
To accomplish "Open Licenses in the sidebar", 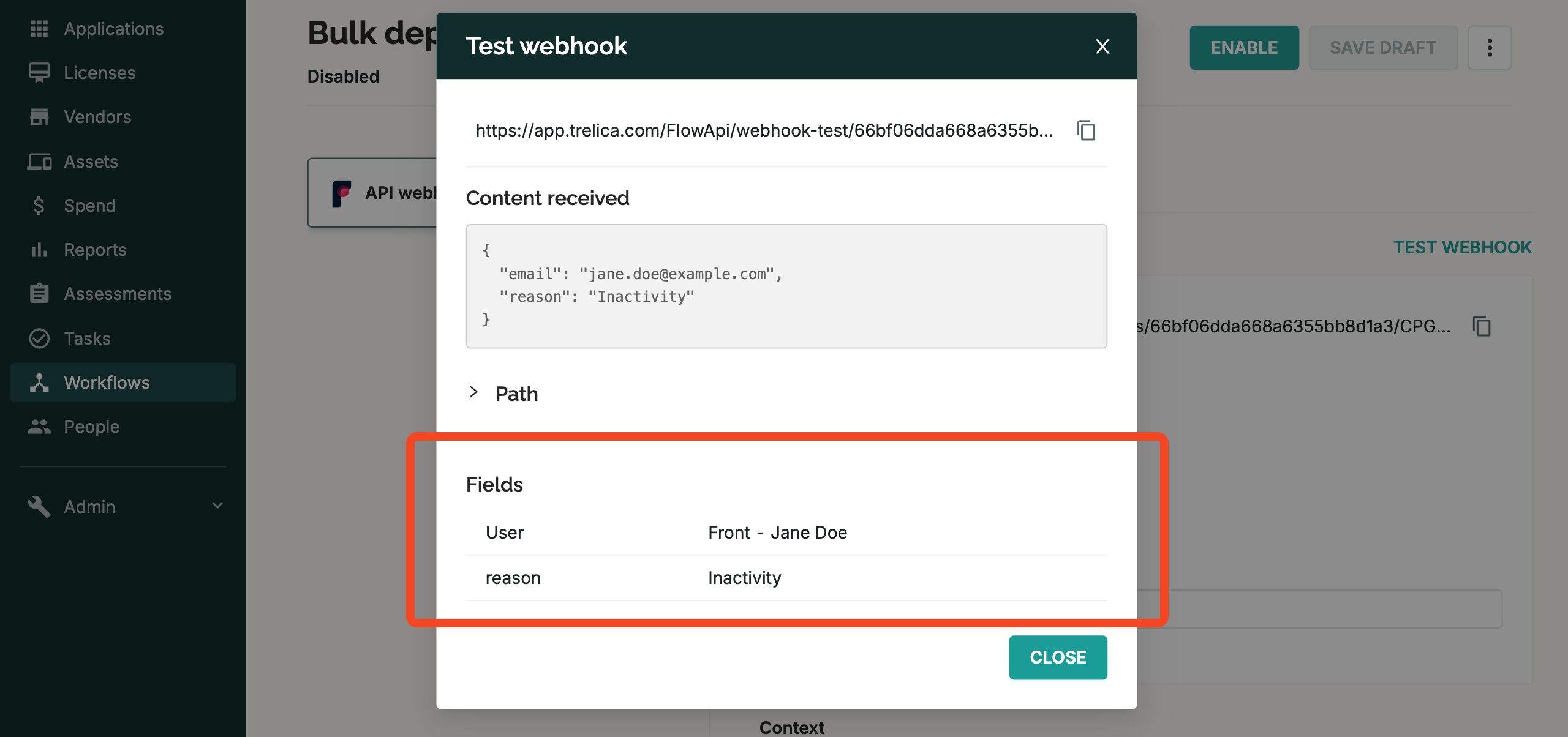I will pos(100,73).
